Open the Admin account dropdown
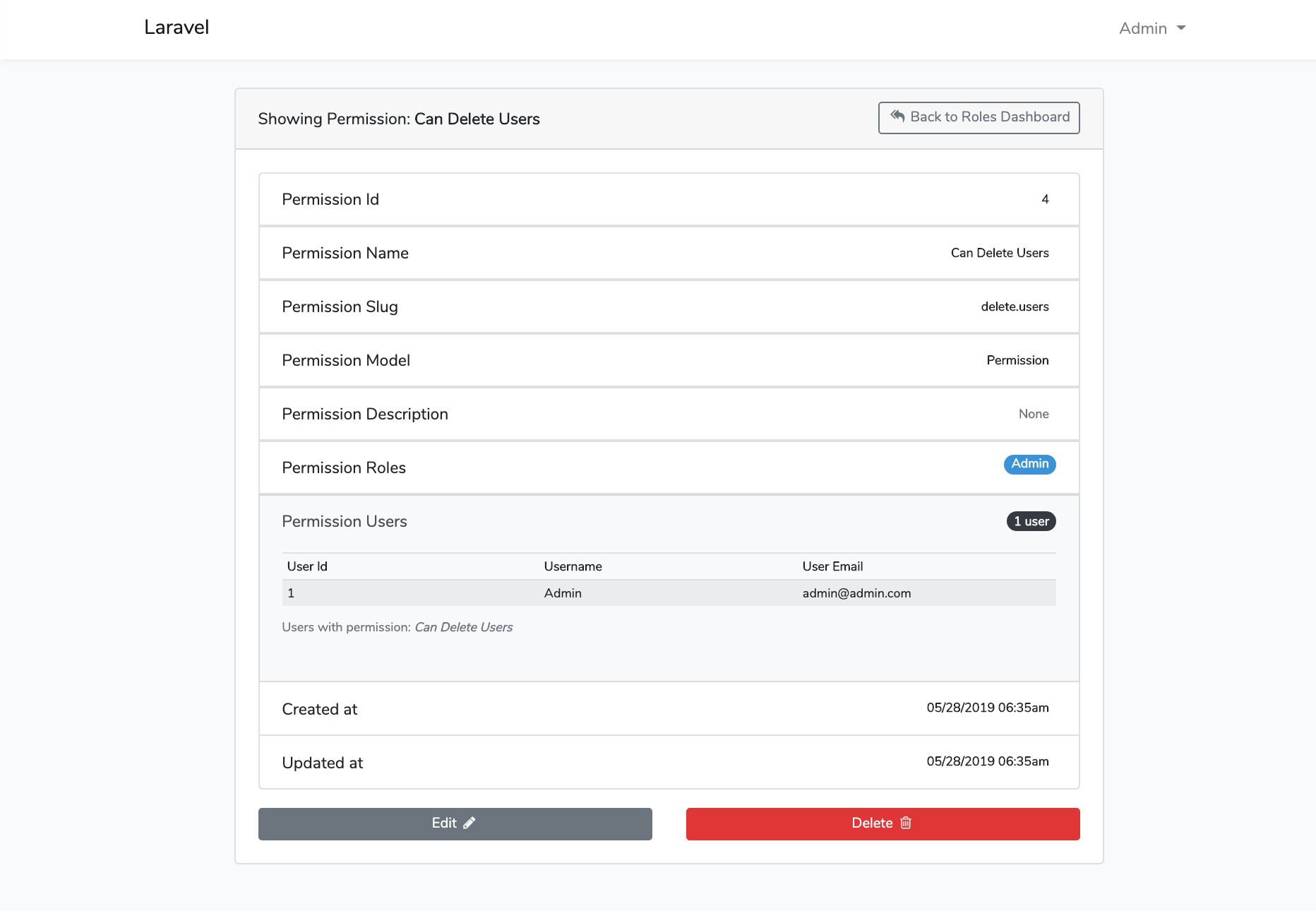This screenshot has height=911, width=1316. coord(1151,28)
